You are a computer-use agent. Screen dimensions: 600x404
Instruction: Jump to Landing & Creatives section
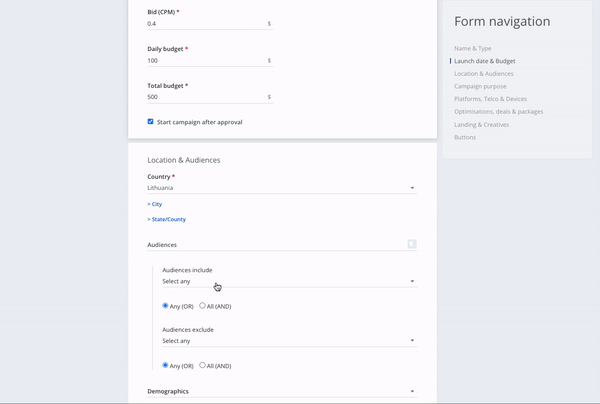coord(481,125)
